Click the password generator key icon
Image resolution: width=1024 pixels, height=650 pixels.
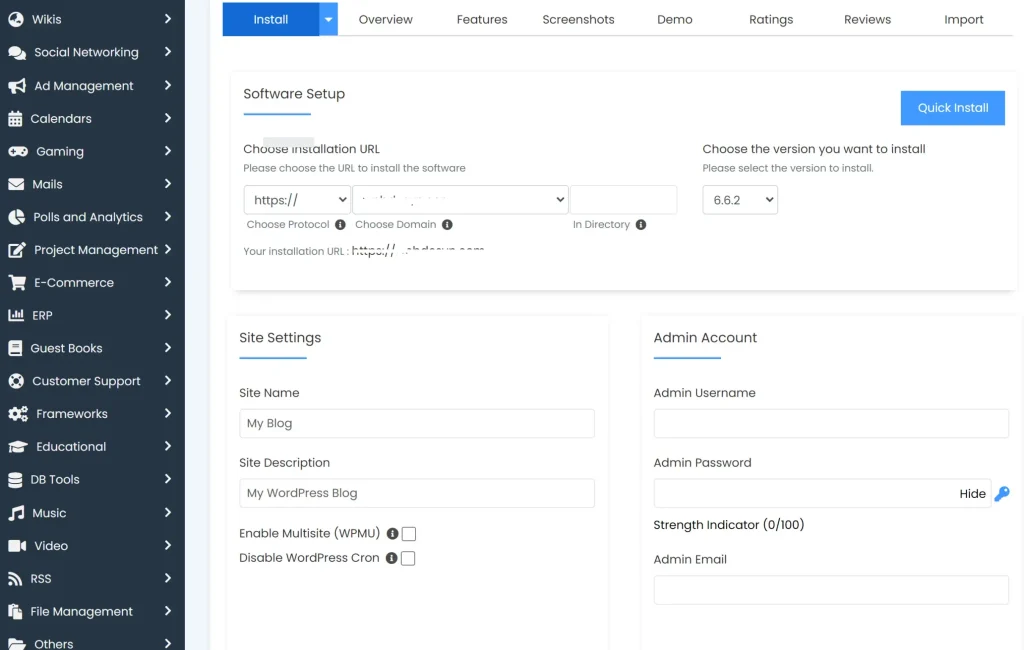pos(1002,493)
